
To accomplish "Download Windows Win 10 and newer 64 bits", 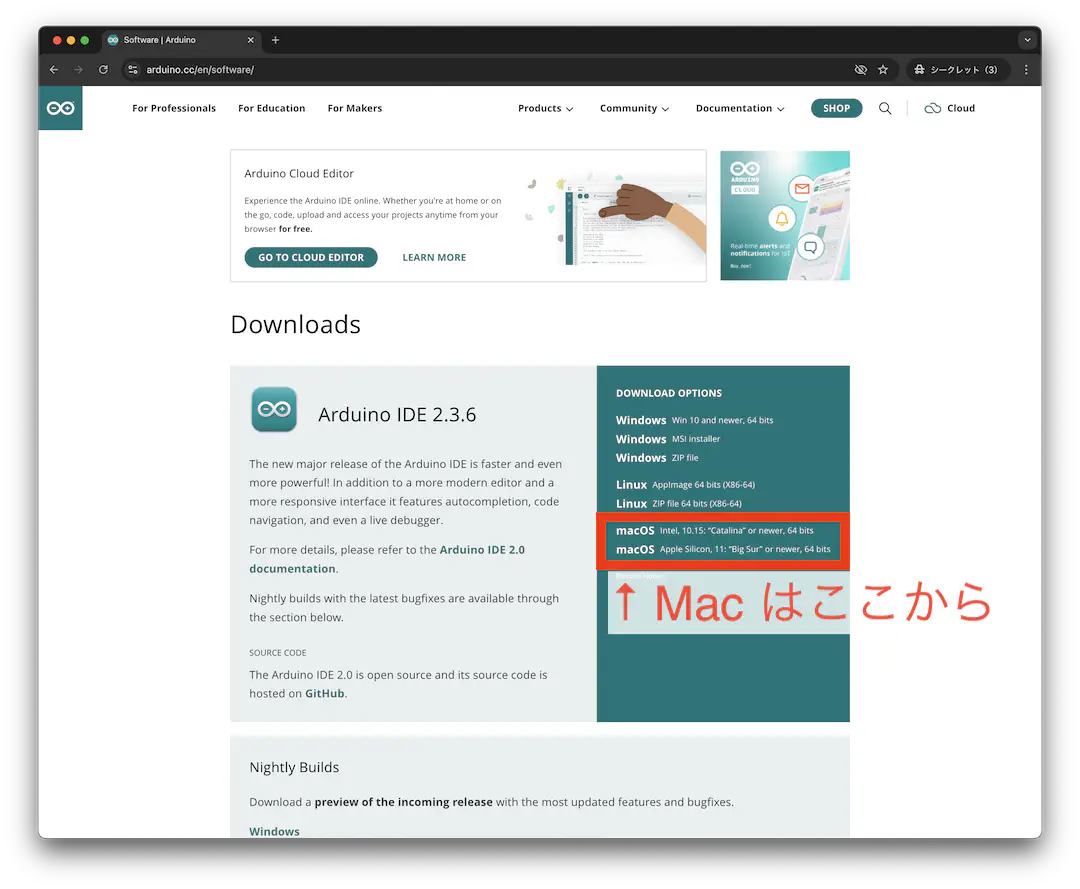I will tap(694, 420).
